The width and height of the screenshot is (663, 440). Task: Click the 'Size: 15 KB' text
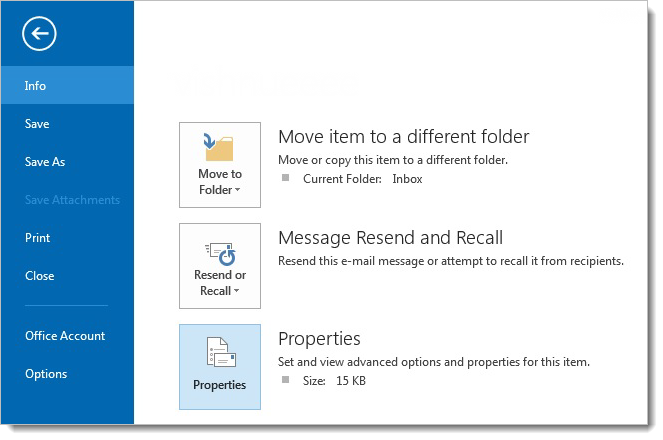tap(334, 381)
